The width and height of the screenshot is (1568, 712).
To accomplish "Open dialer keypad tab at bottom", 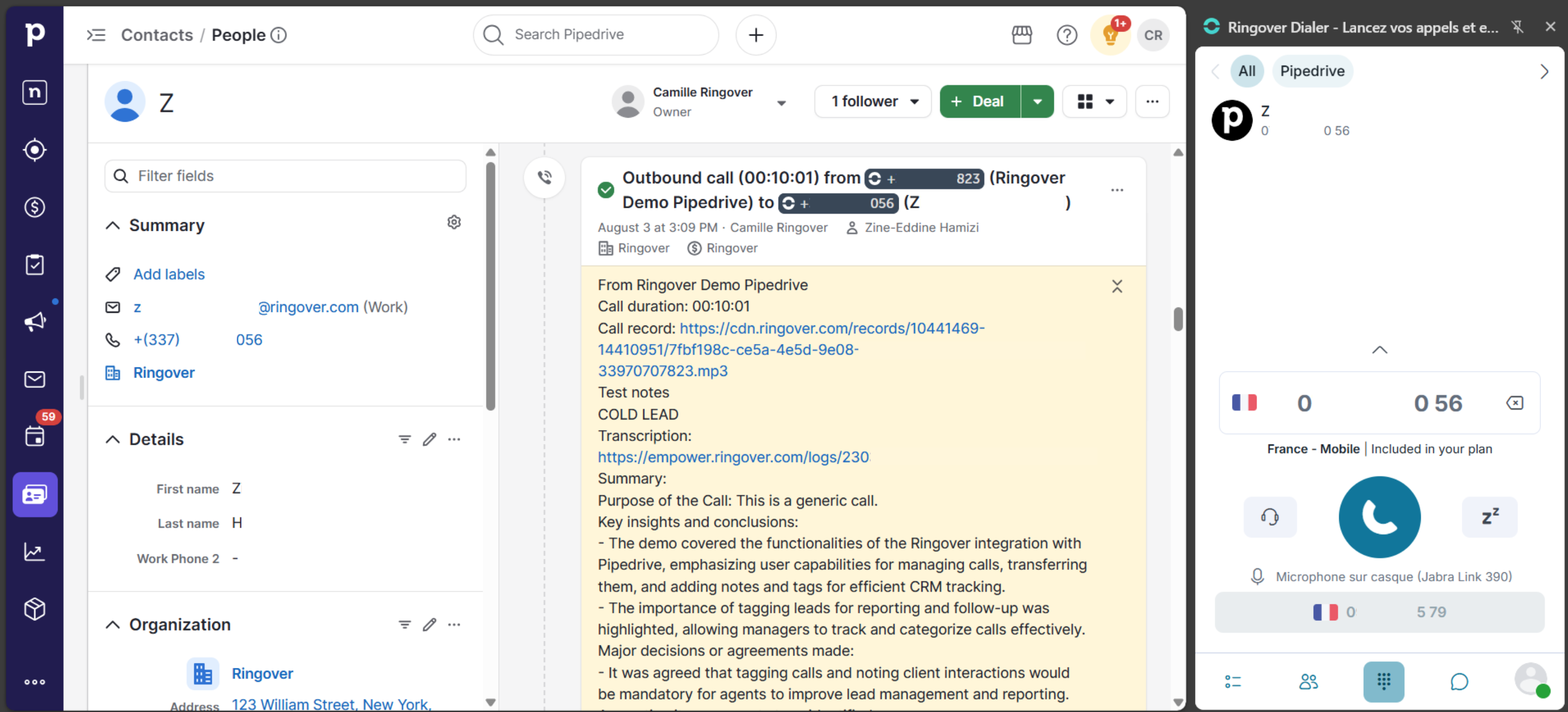I will point(1383,681).
